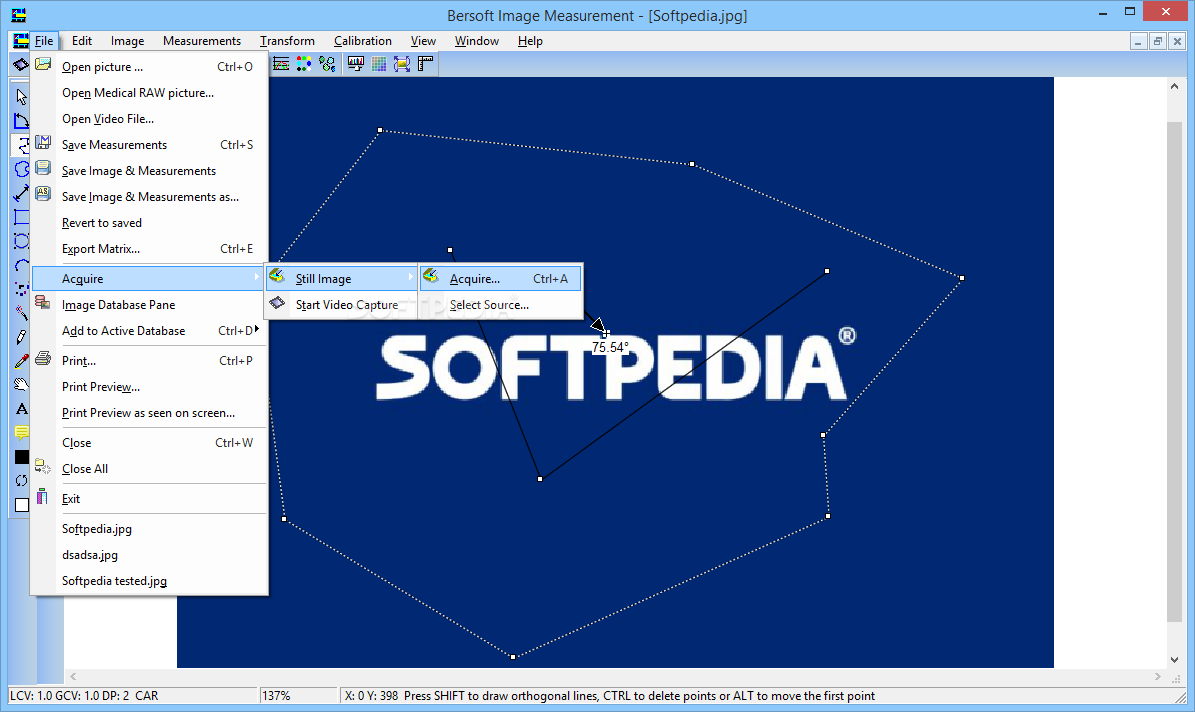
Task: Choose Save Measurements
Action: (x=149, y=144)
